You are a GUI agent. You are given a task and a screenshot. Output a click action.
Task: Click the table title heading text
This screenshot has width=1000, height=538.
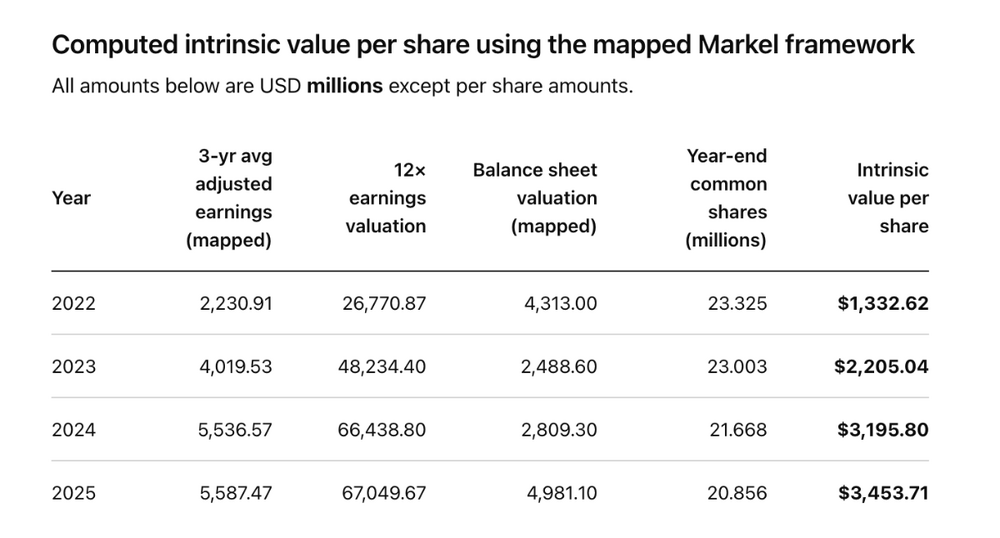[x=483, y=45]
